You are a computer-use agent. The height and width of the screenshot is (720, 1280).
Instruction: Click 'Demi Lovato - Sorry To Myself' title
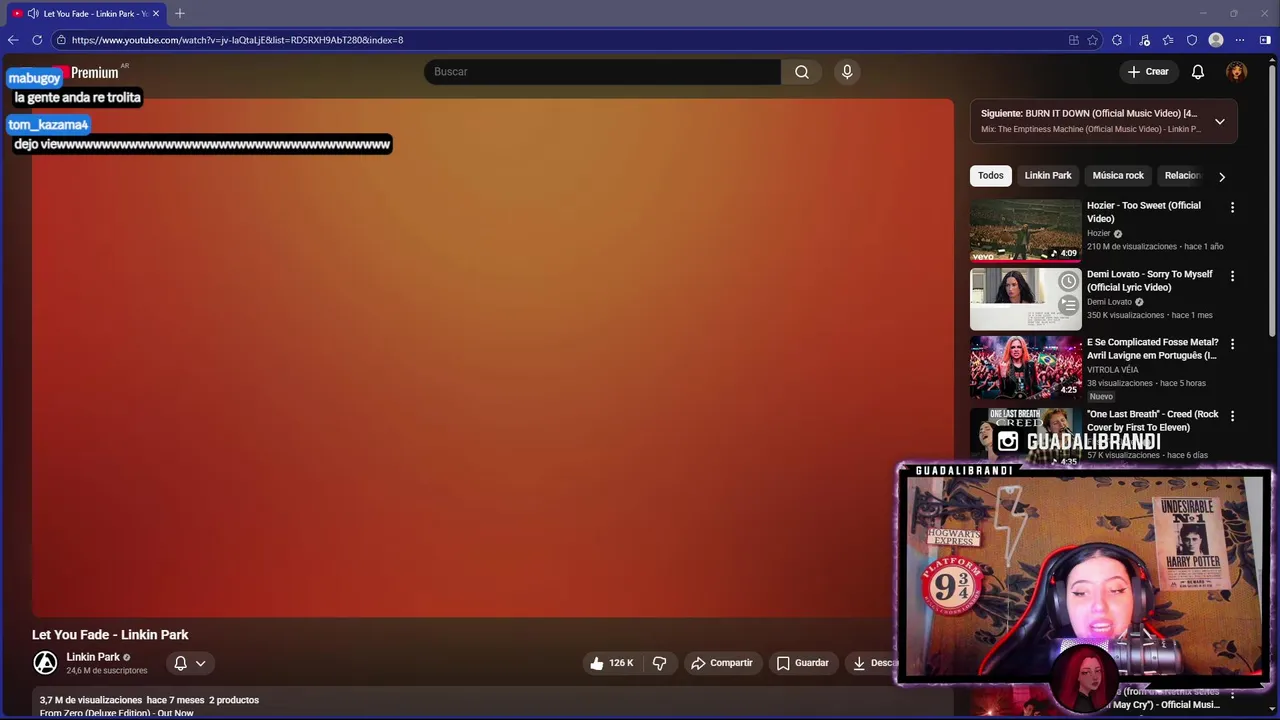coord(1150,281)
